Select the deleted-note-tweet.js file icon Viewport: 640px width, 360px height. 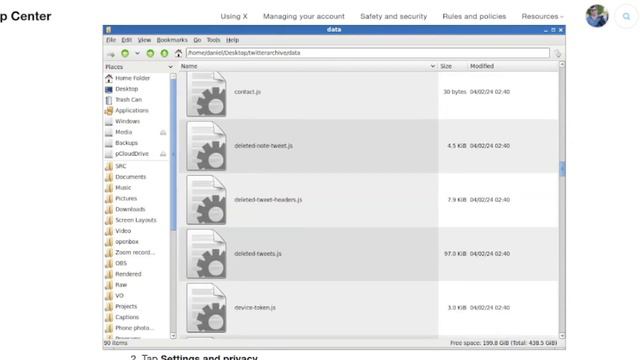207,146
